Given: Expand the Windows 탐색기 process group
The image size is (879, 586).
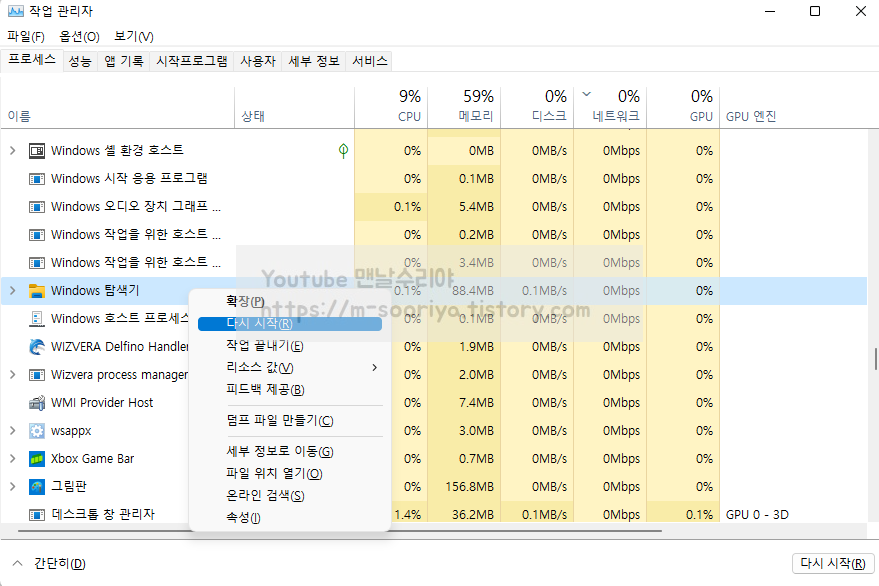Looking at the screenshot, I should pyautogui.click(x=12, y=290).
